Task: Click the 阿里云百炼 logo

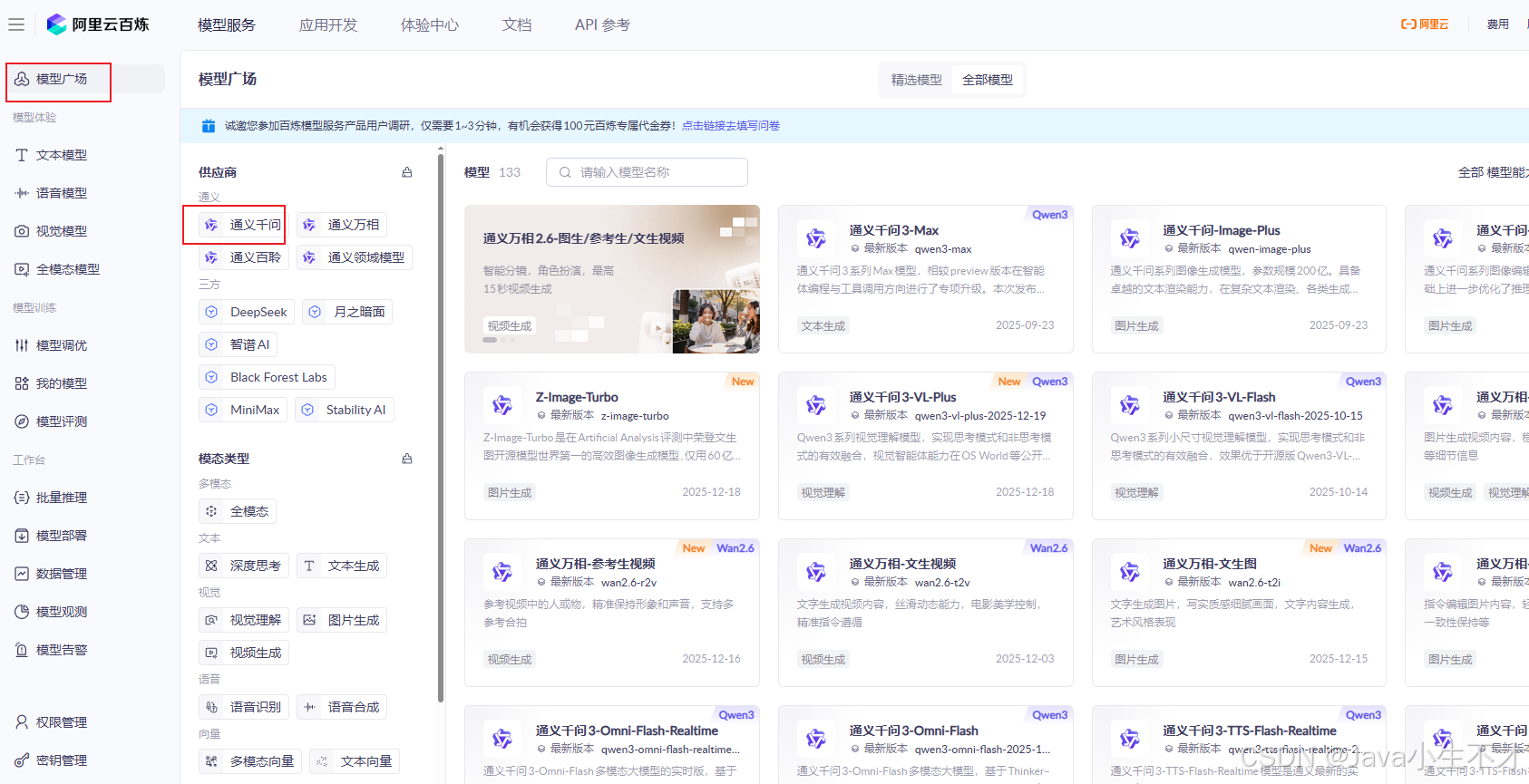Action: coord(98,24)
